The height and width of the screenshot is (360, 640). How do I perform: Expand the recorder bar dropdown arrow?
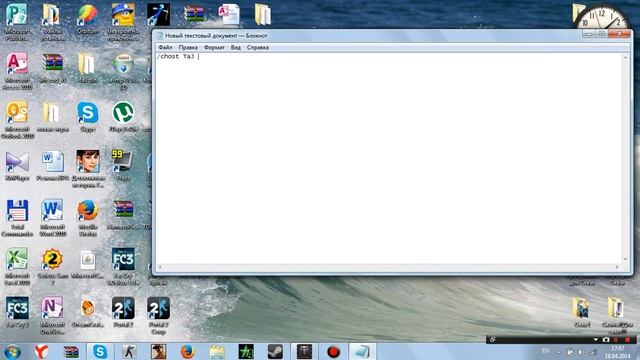click(x=596, y=340)
